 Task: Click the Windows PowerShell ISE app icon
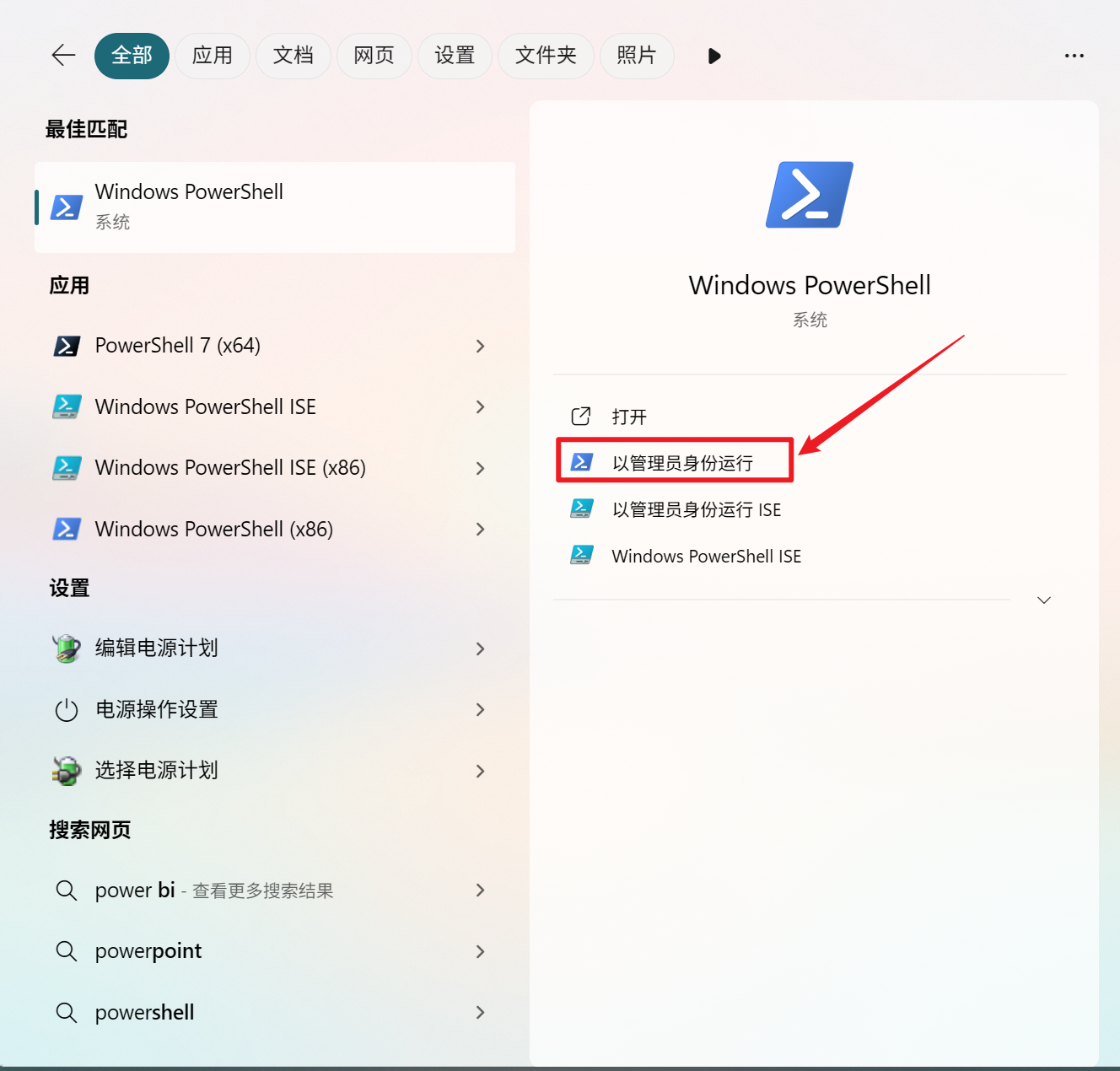(67, 406)
